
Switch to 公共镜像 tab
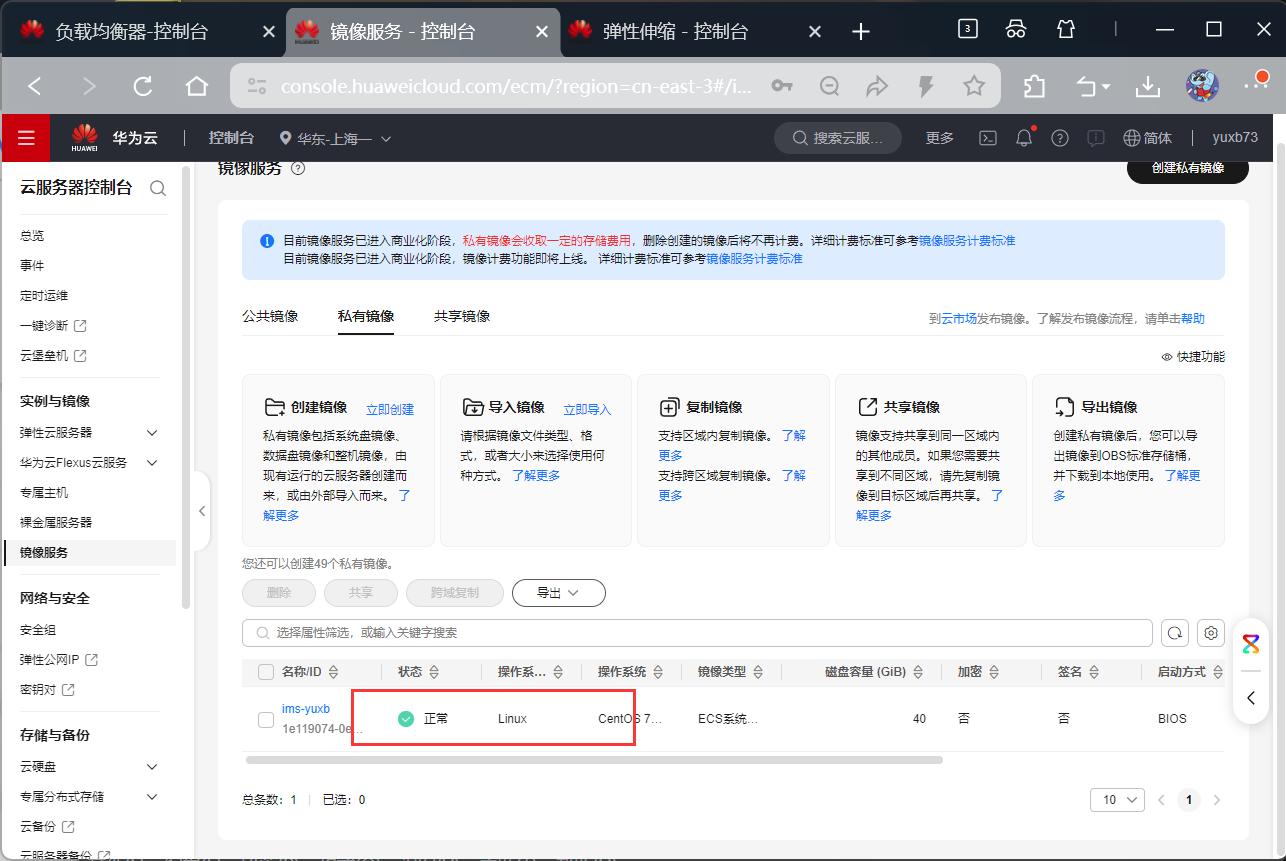(x=270, y=316)
